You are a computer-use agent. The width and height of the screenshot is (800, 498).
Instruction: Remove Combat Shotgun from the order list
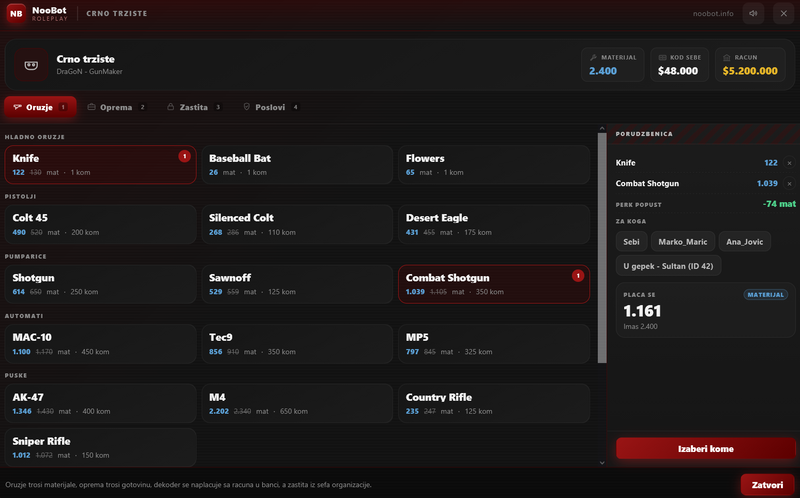tap(789, 184)
